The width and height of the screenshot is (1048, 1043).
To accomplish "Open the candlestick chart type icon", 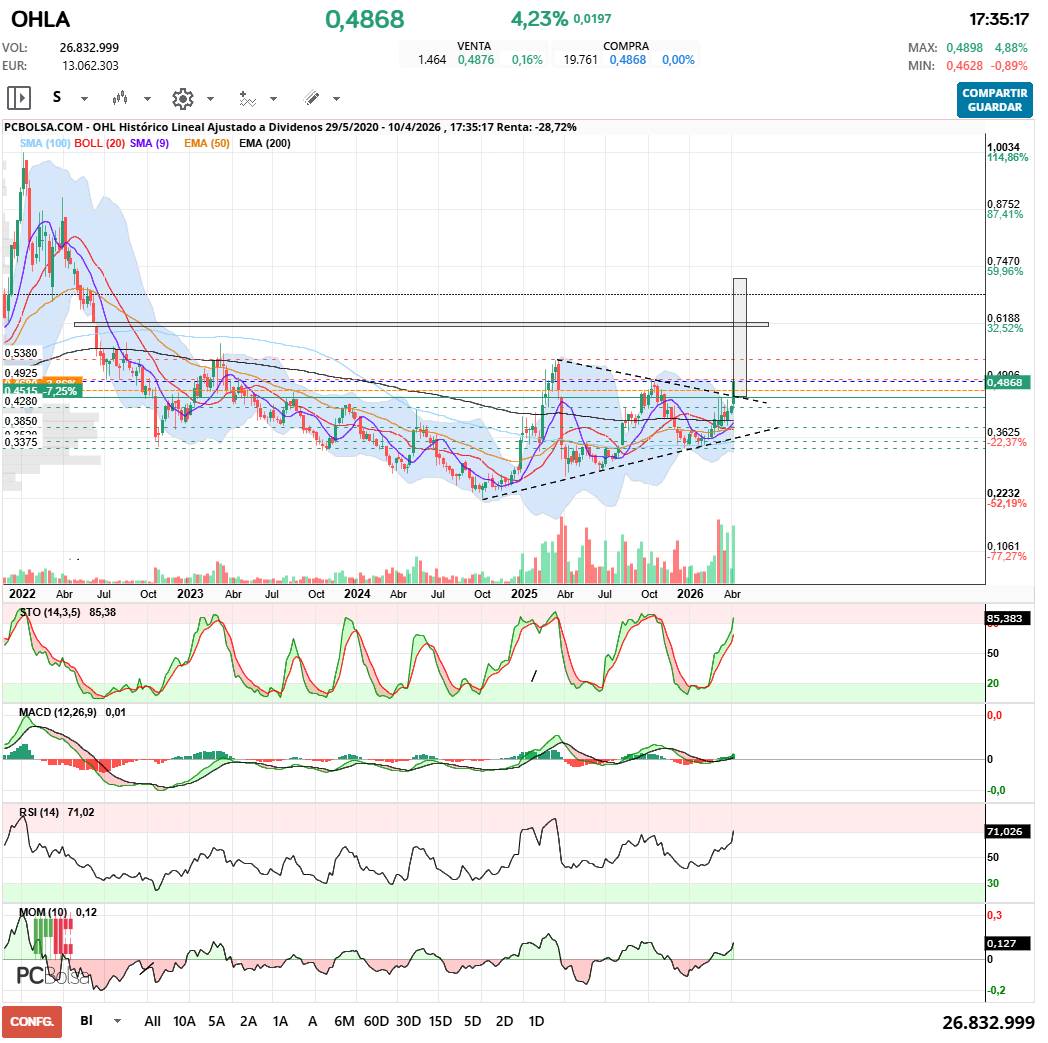I will [x=120, y=99].
